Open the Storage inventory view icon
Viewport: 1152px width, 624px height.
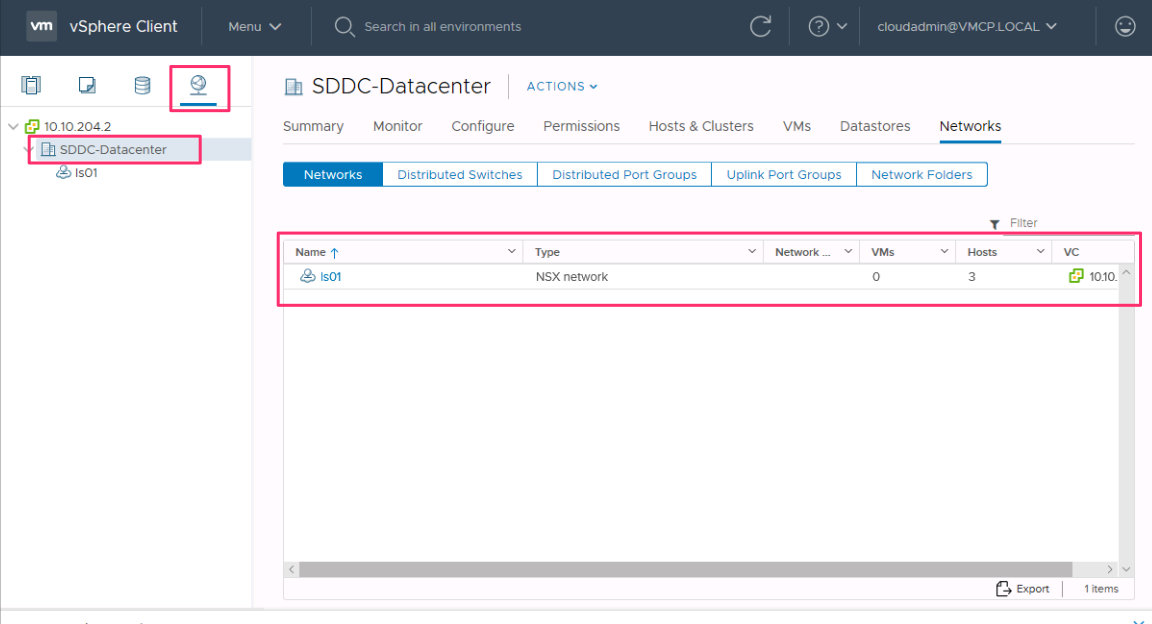(x=142, y=86)
